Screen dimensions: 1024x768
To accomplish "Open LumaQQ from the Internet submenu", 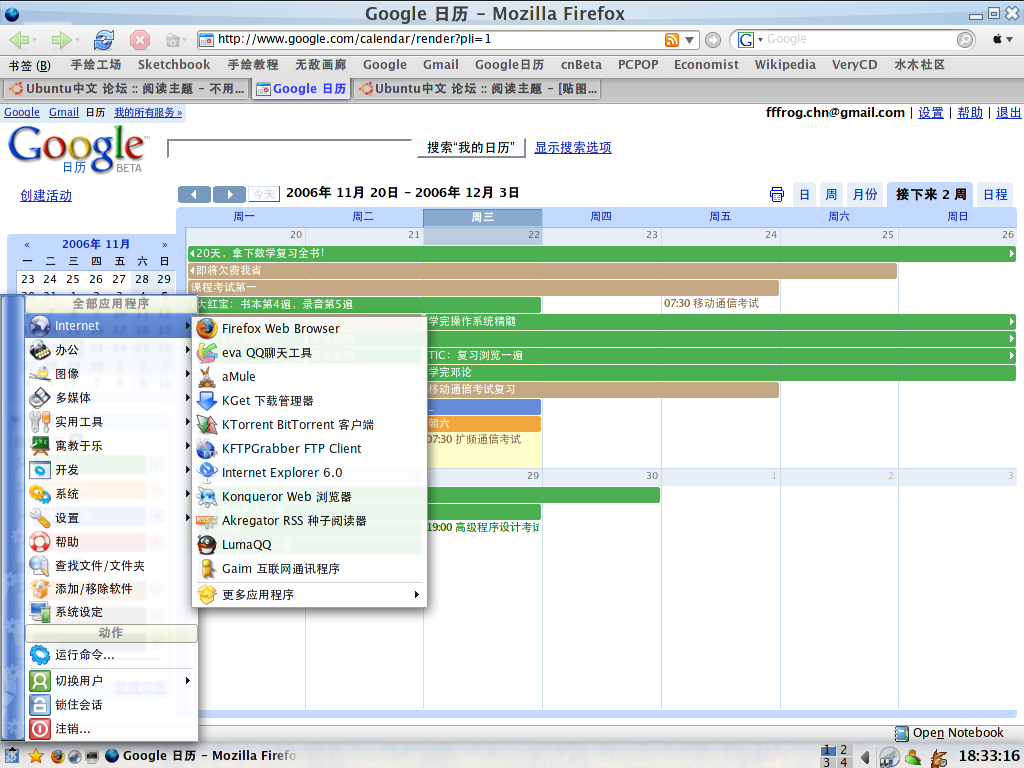I will pyautogui.click(x=309, y=545).
